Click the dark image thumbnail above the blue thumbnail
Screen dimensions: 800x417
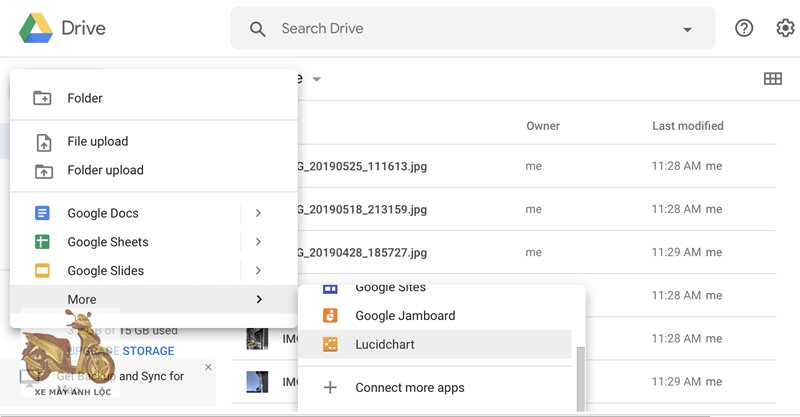tap(257, 338)
